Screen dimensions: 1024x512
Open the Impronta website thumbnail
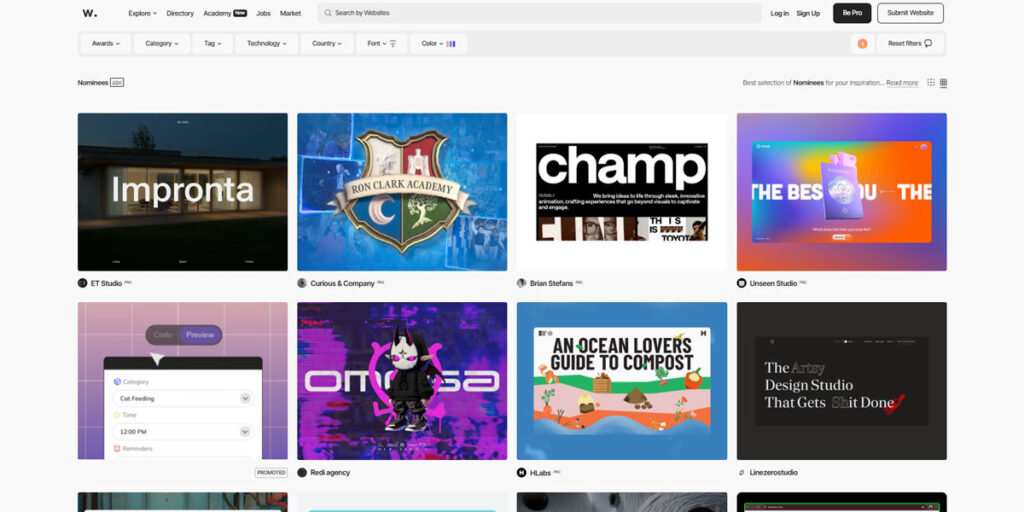click(182, 191)
